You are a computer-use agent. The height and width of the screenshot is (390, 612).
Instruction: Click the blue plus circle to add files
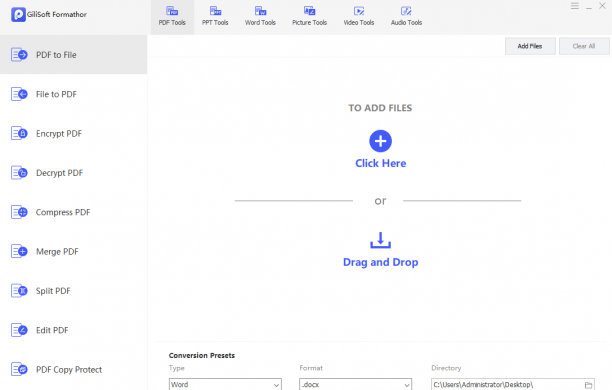(381, 141)
